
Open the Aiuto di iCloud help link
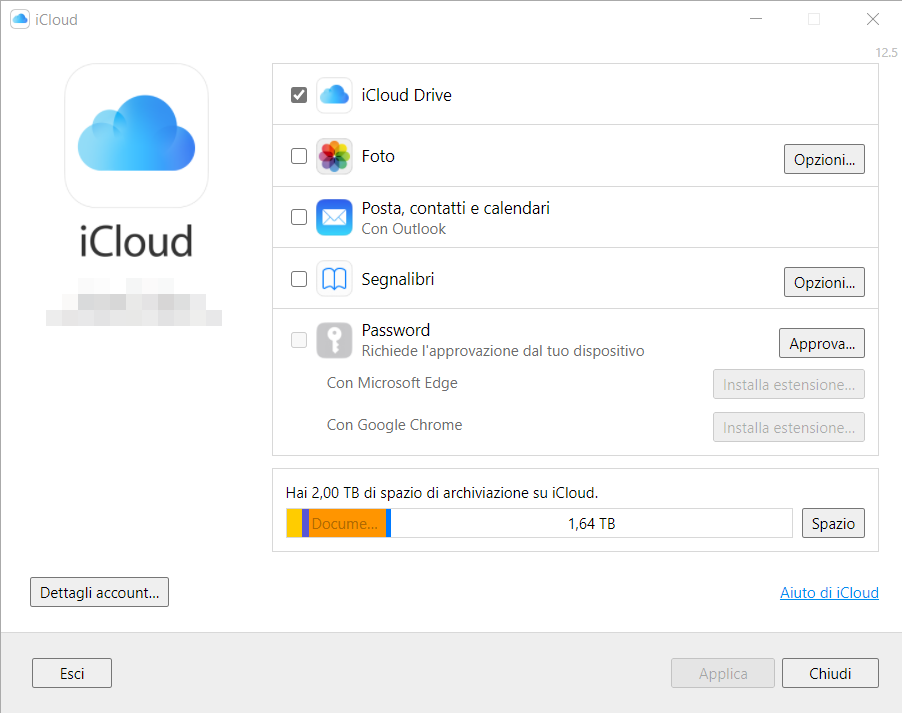[x=829, y=592]
